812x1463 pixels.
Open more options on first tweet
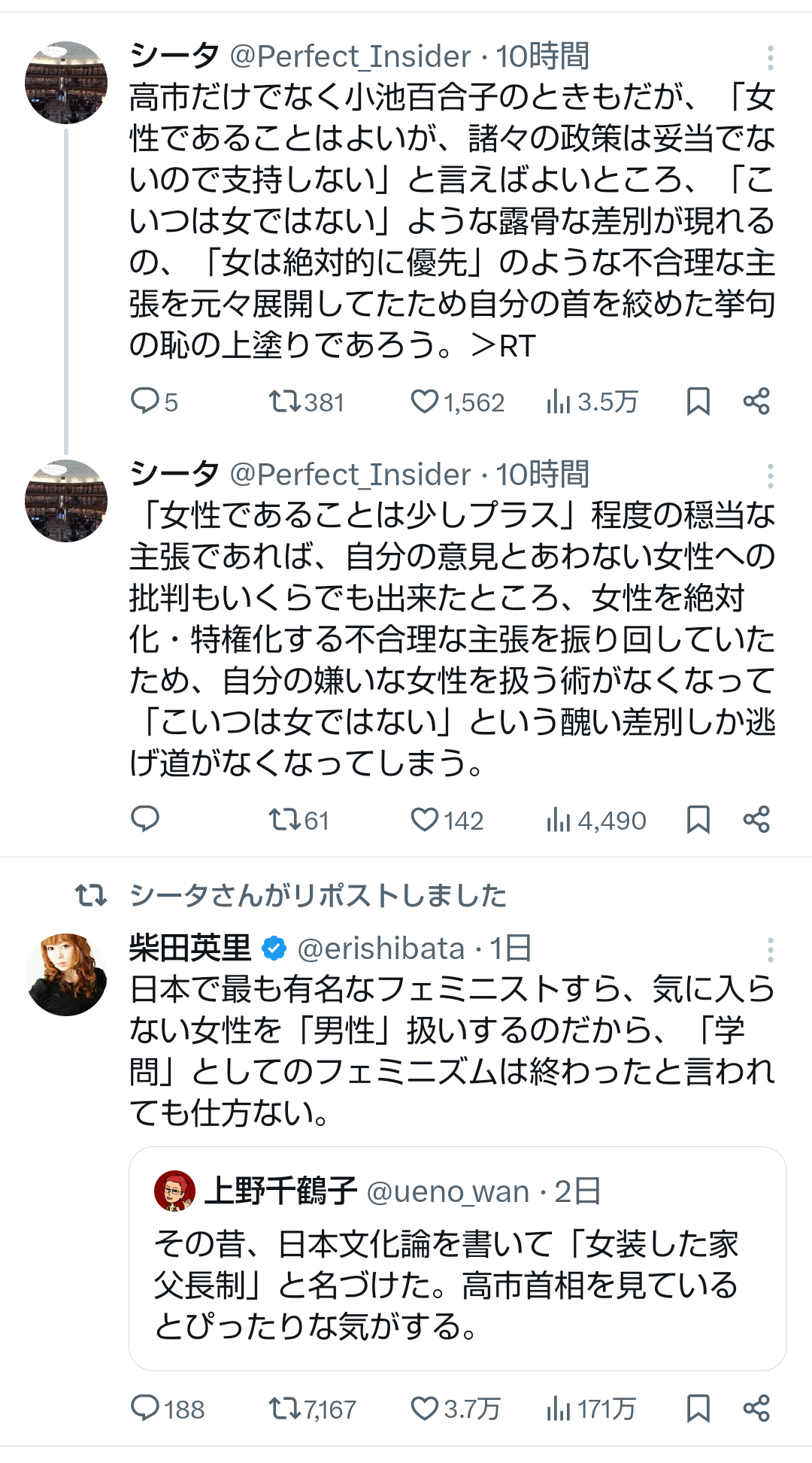click(770, 58)
